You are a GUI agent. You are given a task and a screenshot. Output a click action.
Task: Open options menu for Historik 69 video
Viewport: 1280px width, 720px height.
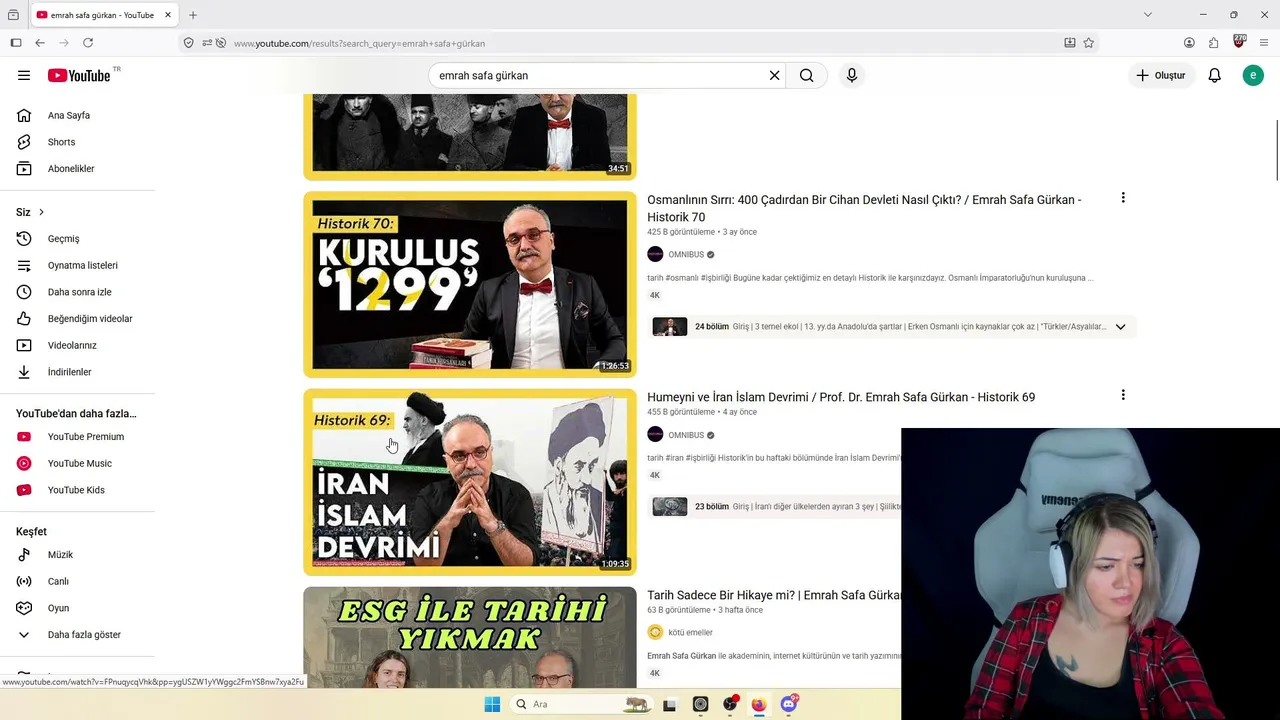pos(1123,395)
